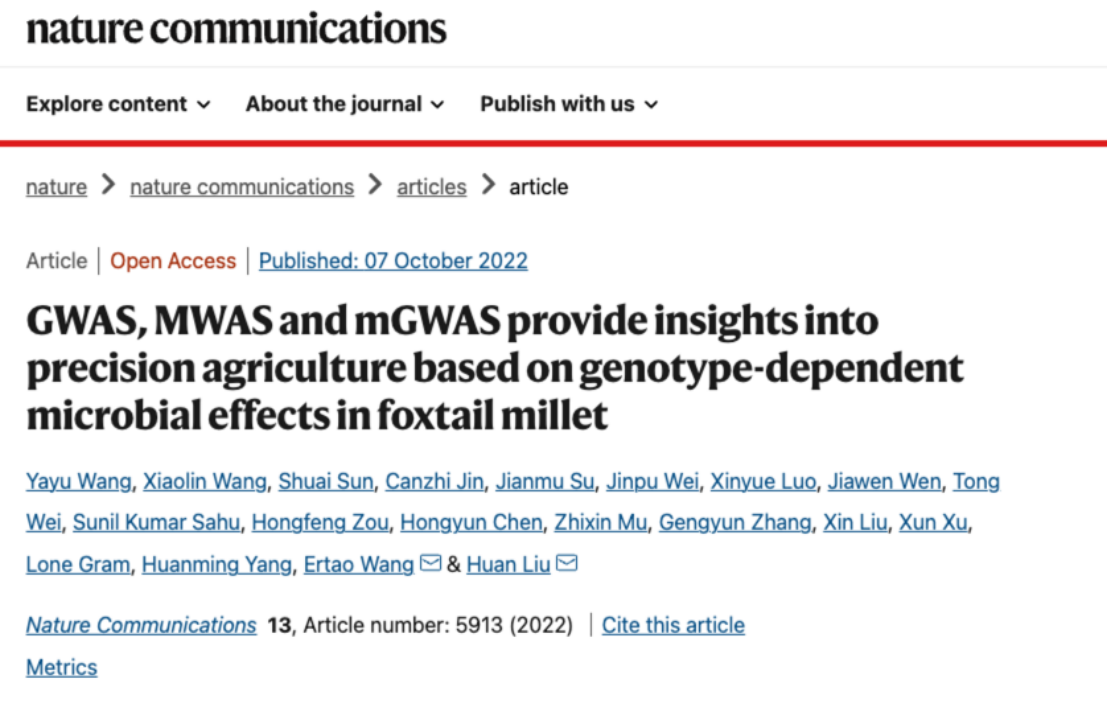Click the email envelope icon beside Ertao Wang

(x=431, y=563)
